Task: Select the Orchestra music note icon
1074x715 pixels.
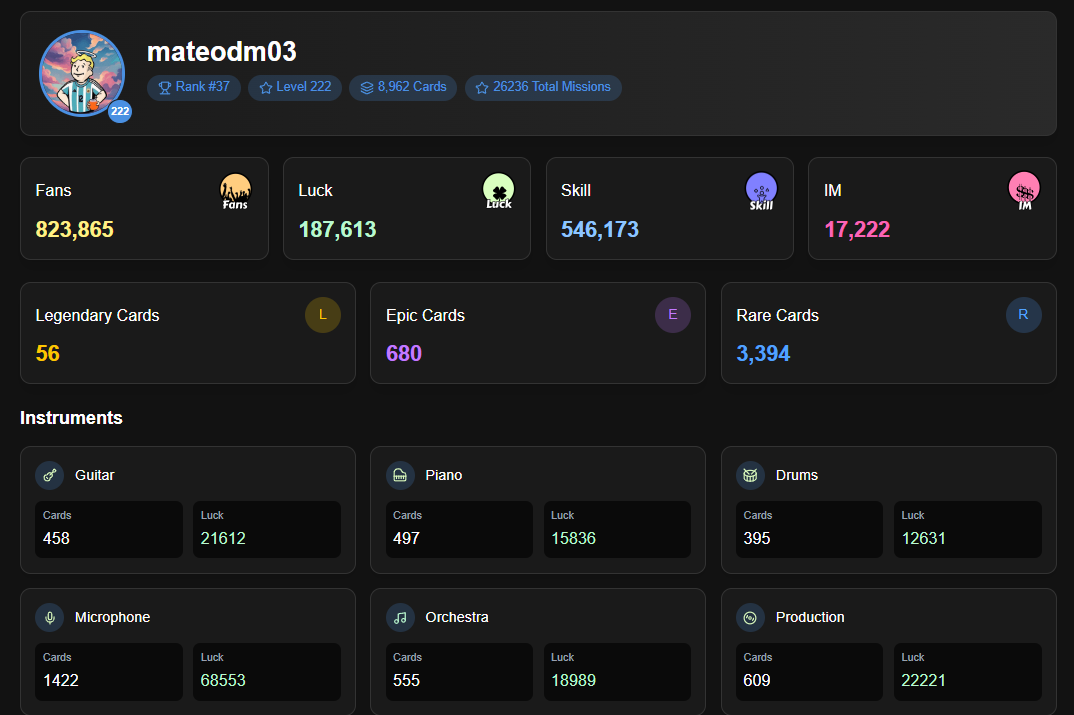Action: pyautogui.click(x=400, y=617)
